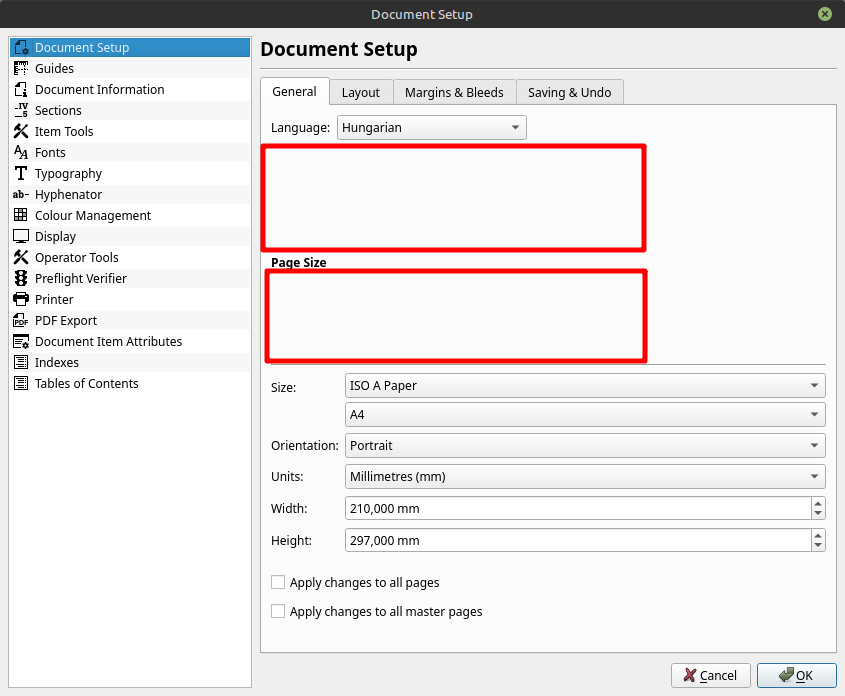Select the Preflight Verifier traffic light icon

click(20, 278)
